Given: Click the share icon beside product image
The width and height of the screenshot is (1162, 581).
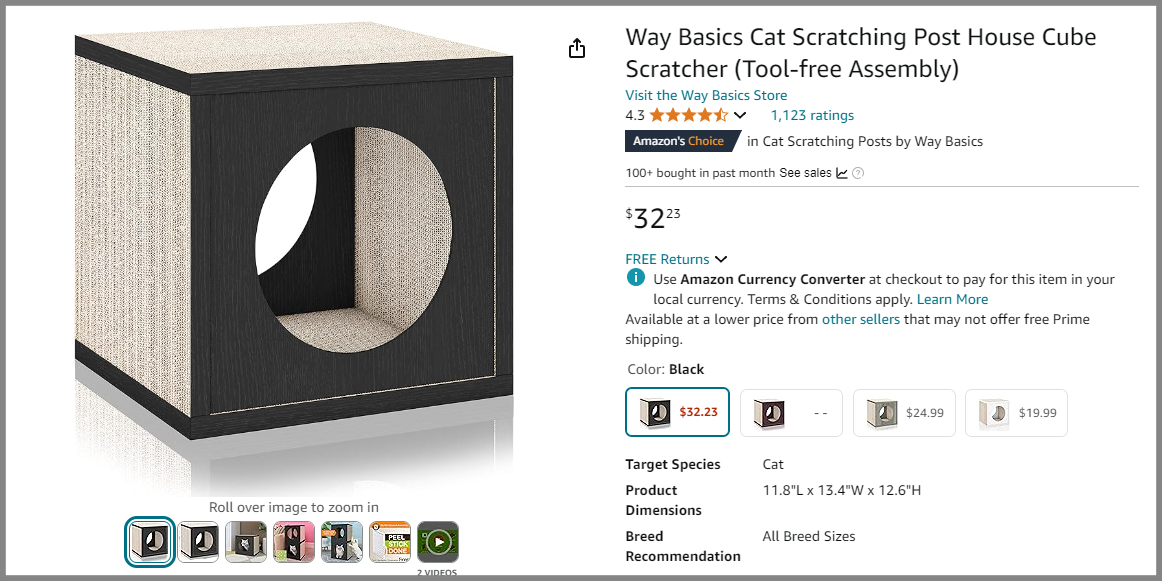Looking at the screenshot, I should 577,49.
